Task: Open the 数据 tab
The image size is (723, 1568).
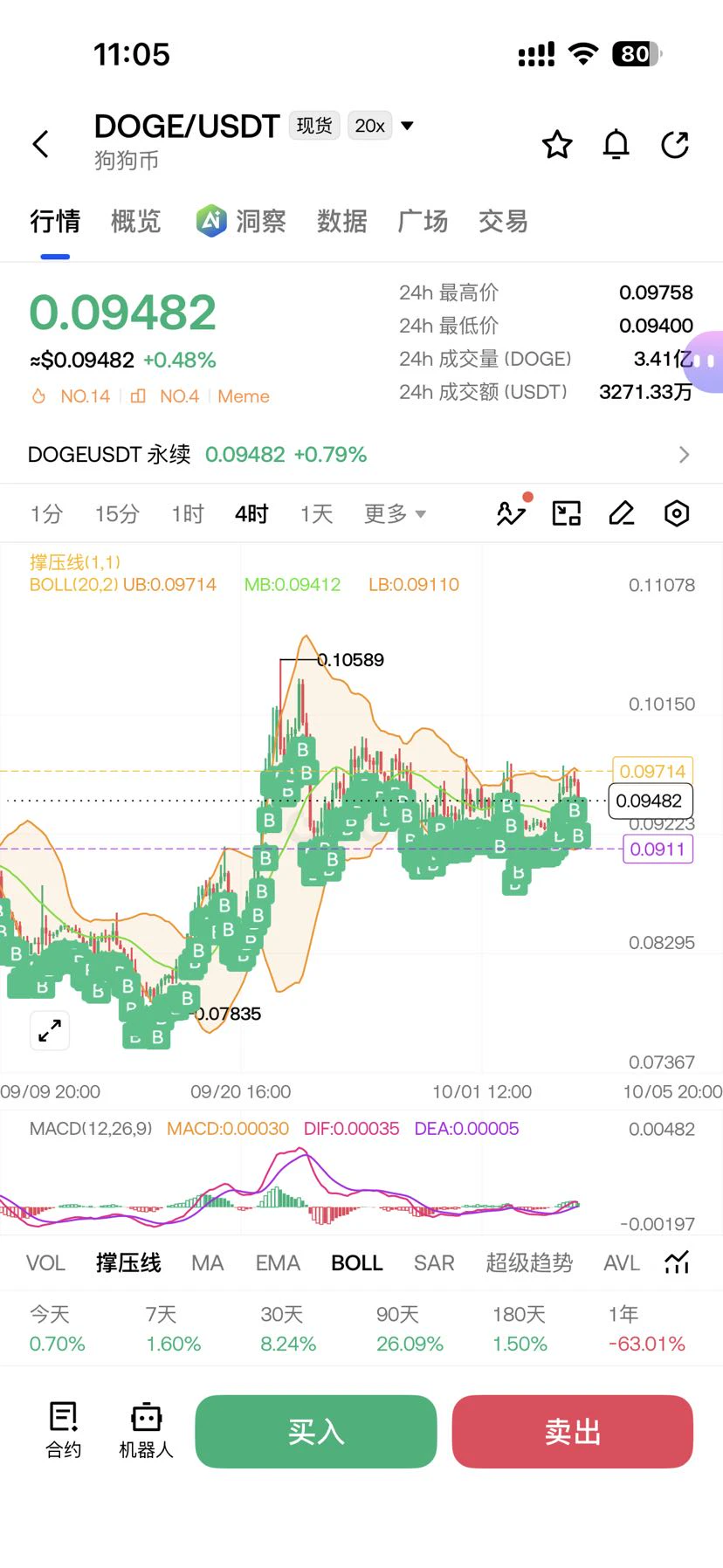Action: point(342,222)
